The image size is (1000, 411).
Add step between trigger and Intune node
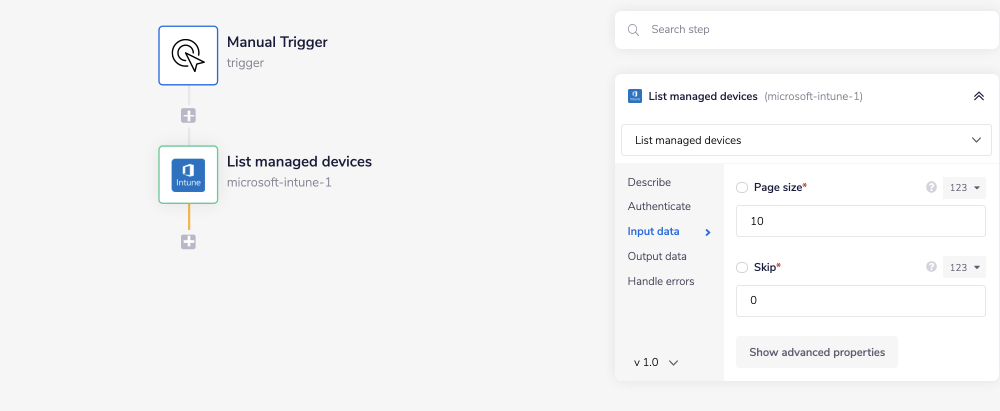click(188, 115)
